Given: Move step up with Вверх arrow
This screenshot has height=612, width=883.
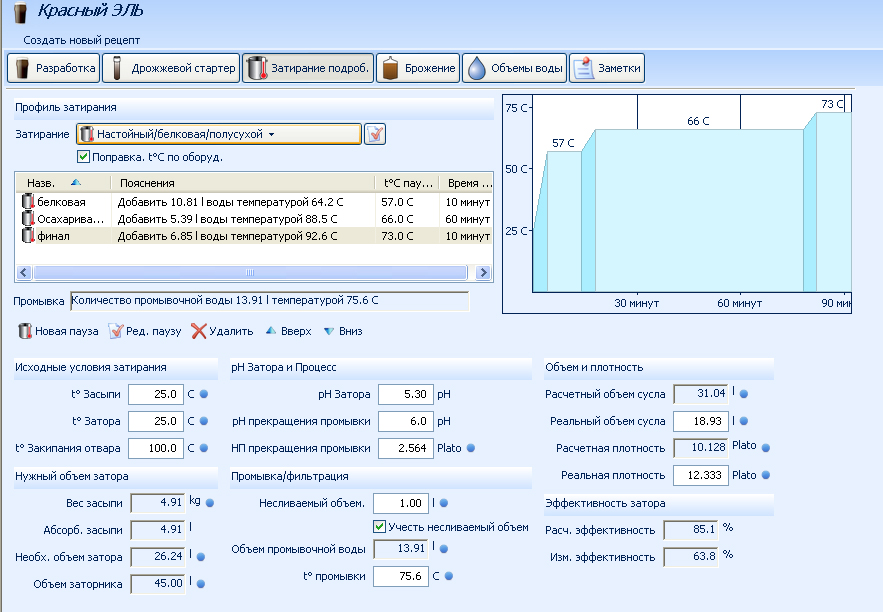Looking at the screenshot, I should pyautogui.click(x=272, y=331).
